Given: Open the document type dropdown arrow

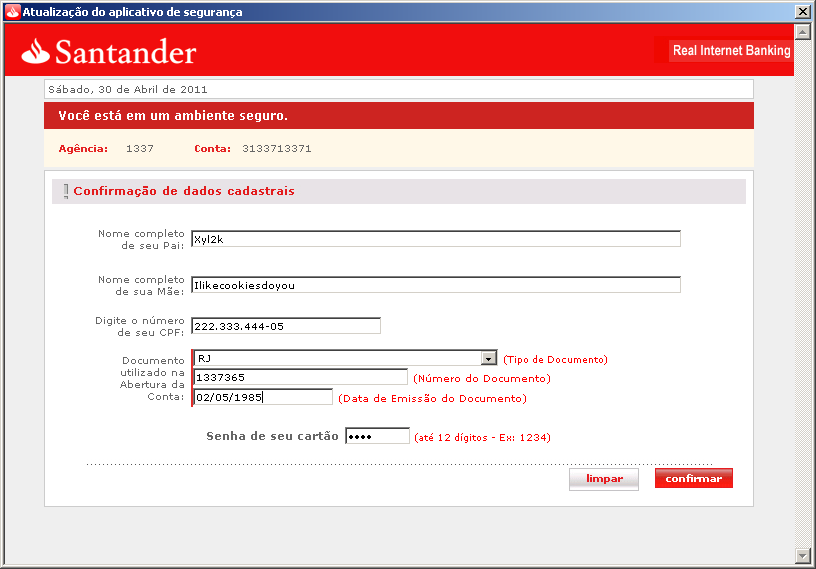Looking at the screenshot, I should [x=488, y=359].
